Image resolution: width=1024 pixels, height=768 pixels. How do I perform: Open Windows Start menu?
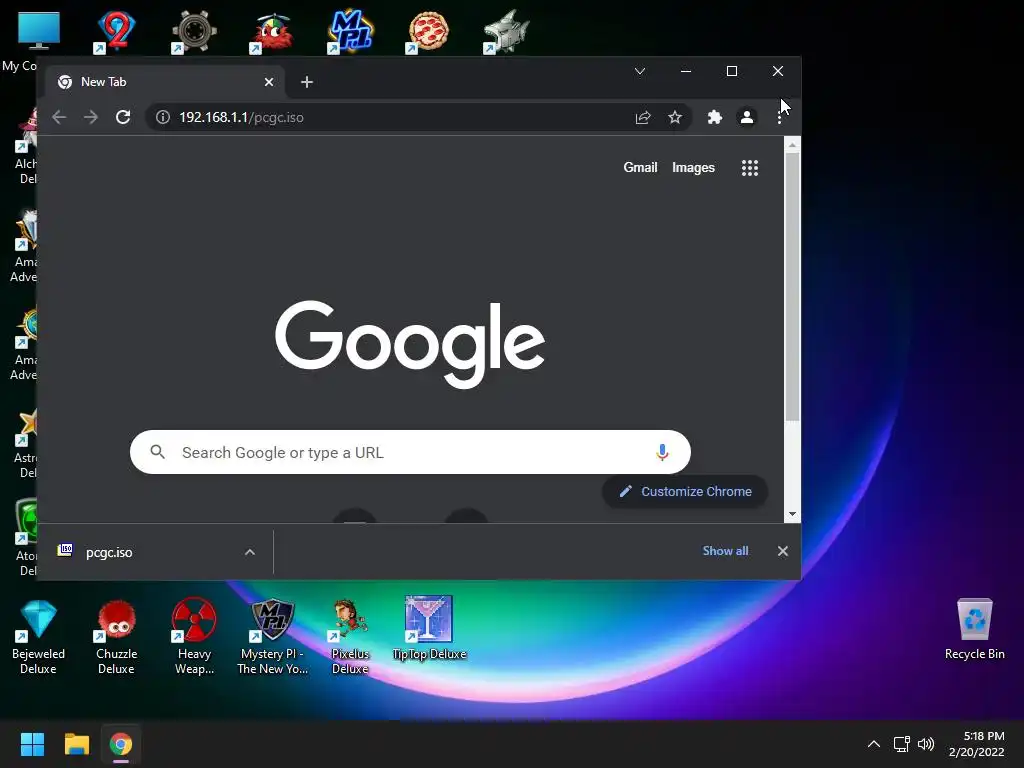[32, 744]
